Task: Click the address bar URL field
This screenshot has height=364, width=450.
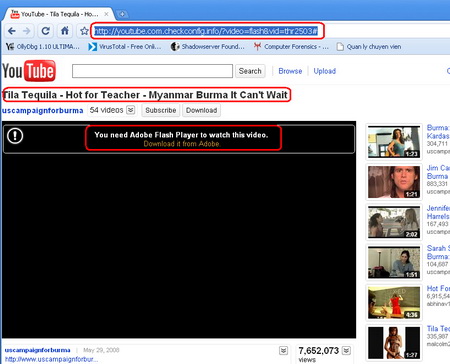Action: pyautogui.click(x=206, y=31)
